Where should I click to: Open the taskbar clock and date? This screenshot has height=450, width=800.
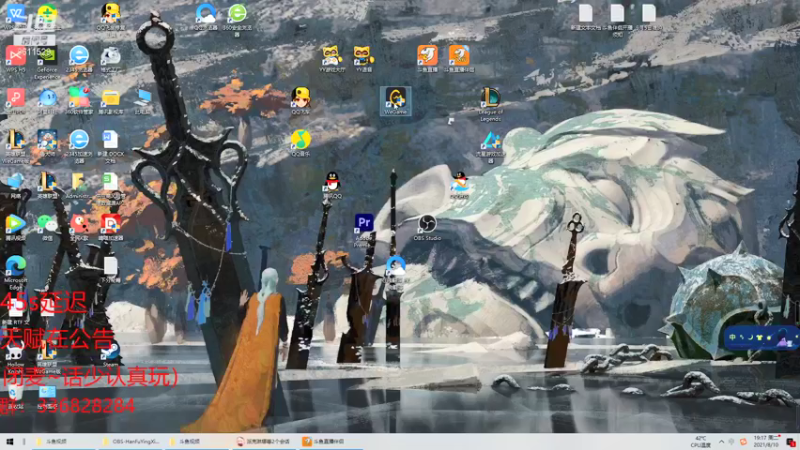pyautogui.click(x=766, y=441)
